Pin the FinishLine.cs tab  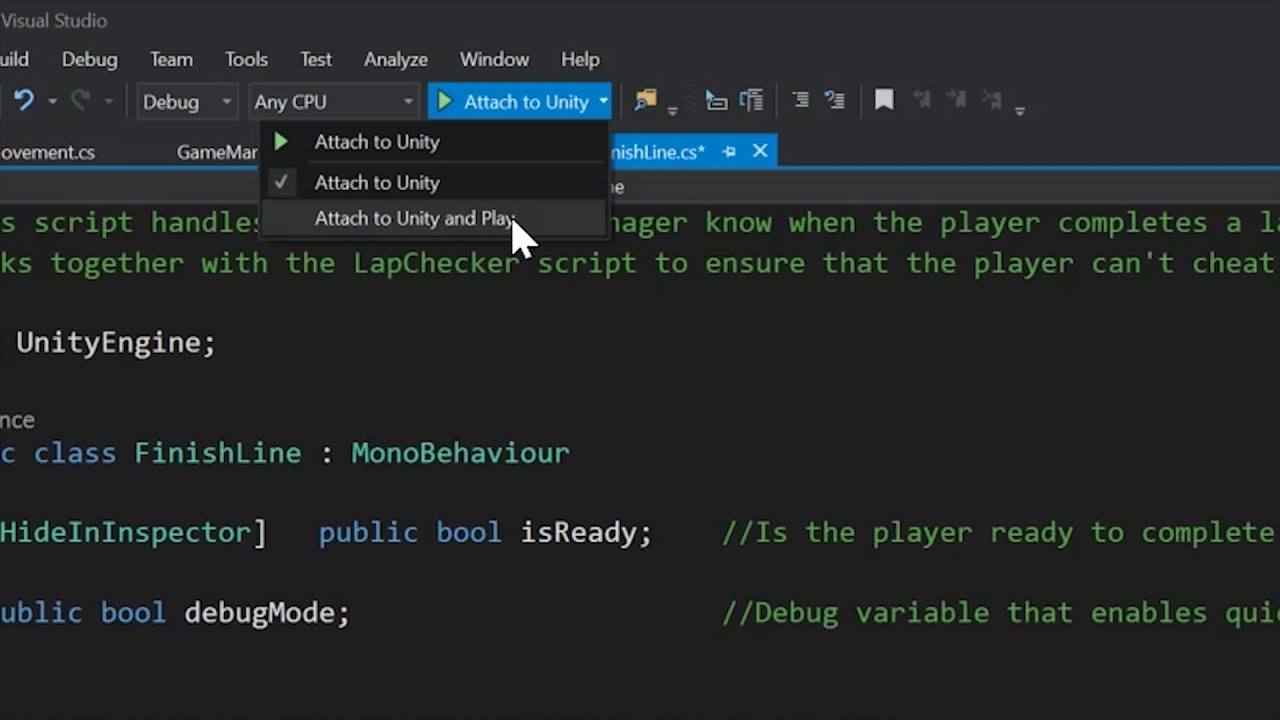click(x=729, y=151)
